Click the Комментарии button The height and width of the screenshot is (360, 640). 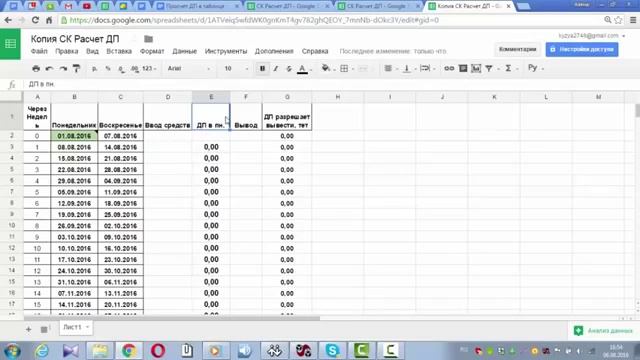tap(518, 49)
